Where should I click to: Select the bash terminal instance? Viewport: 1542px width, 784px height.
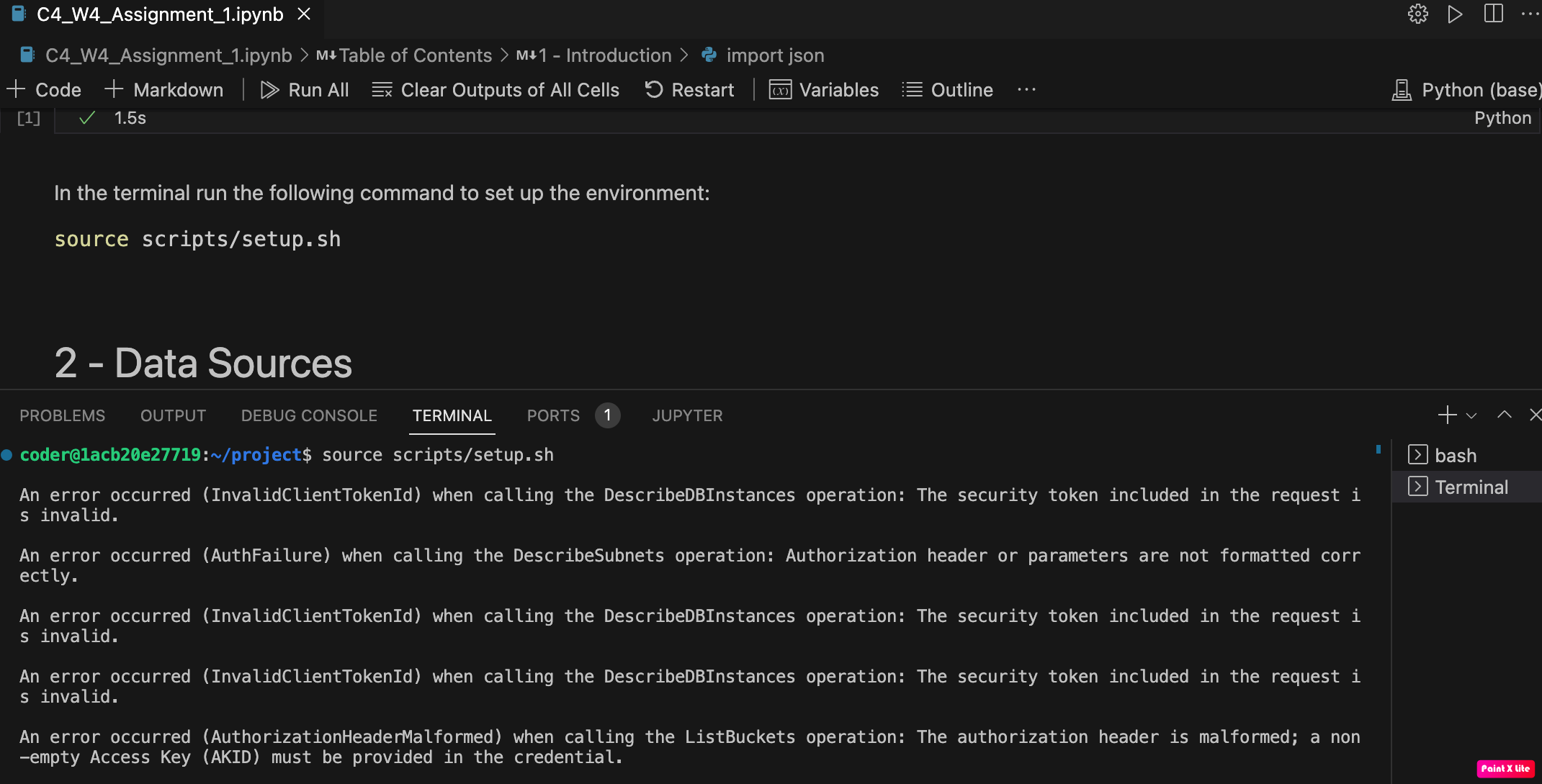pos(1455,456)
